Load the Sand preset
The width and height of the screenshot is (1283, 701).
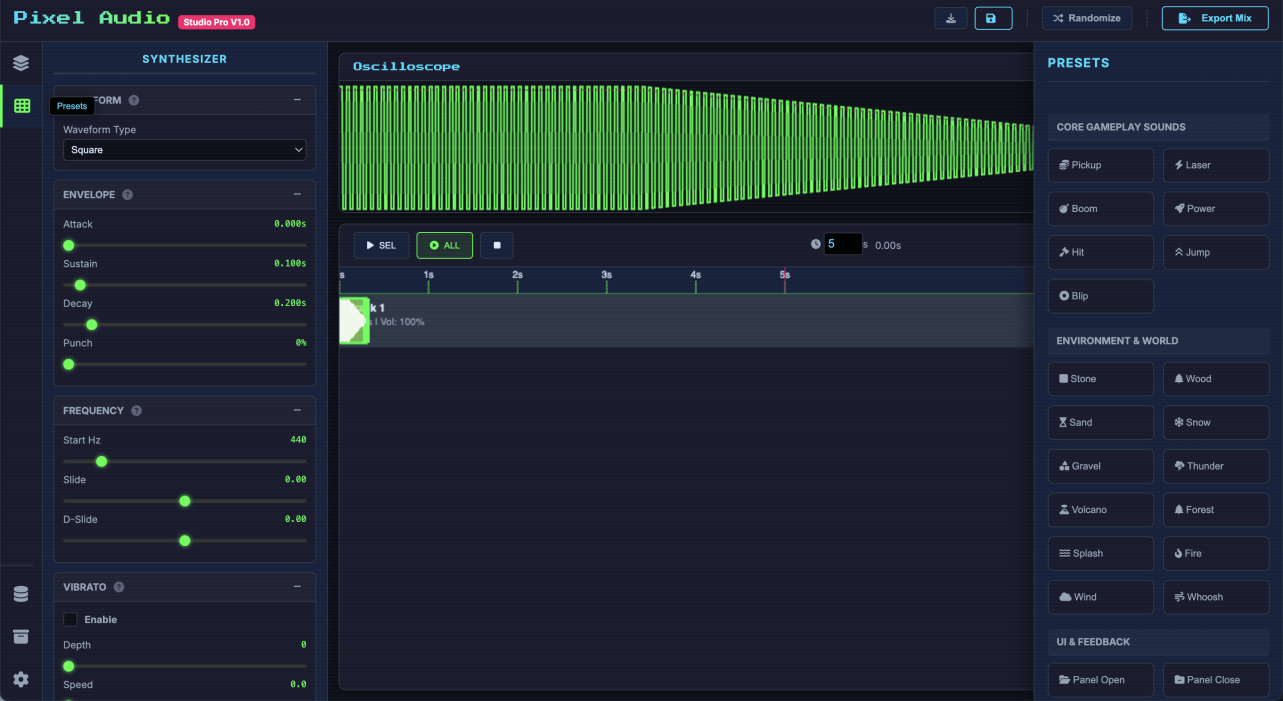coord(1100,422)
